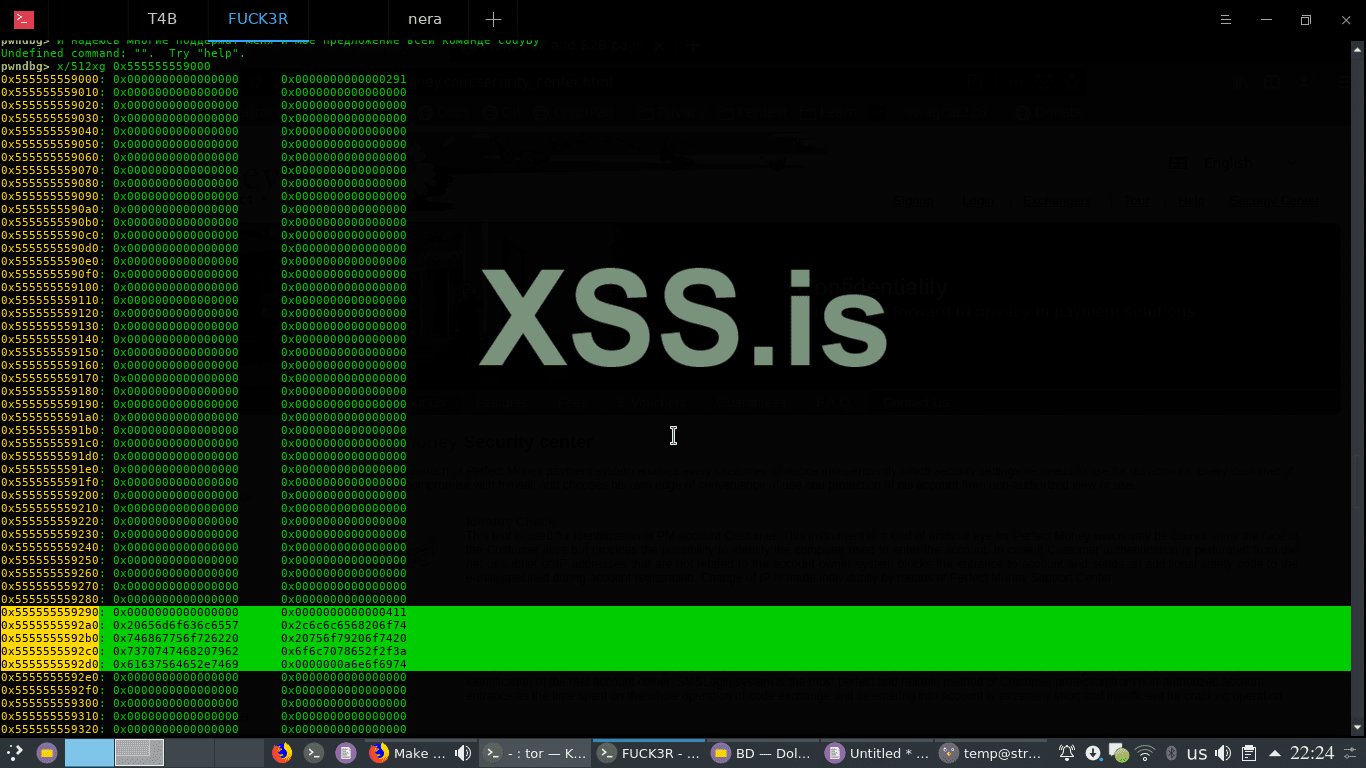
Task: Close the terminal window
Action: [1345, 19]
